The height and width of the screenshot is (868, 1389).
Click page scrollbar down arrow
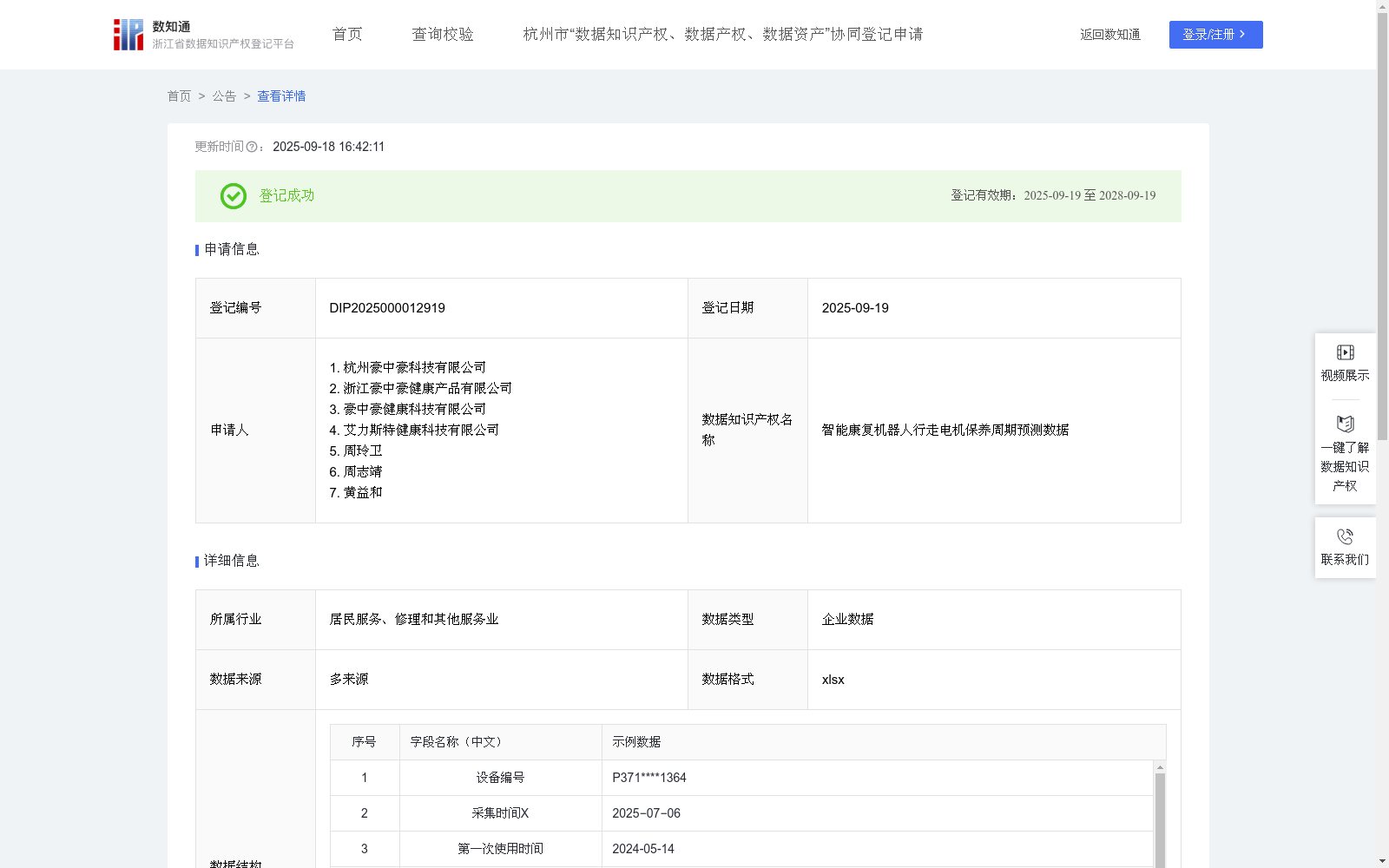(1382, 861)
